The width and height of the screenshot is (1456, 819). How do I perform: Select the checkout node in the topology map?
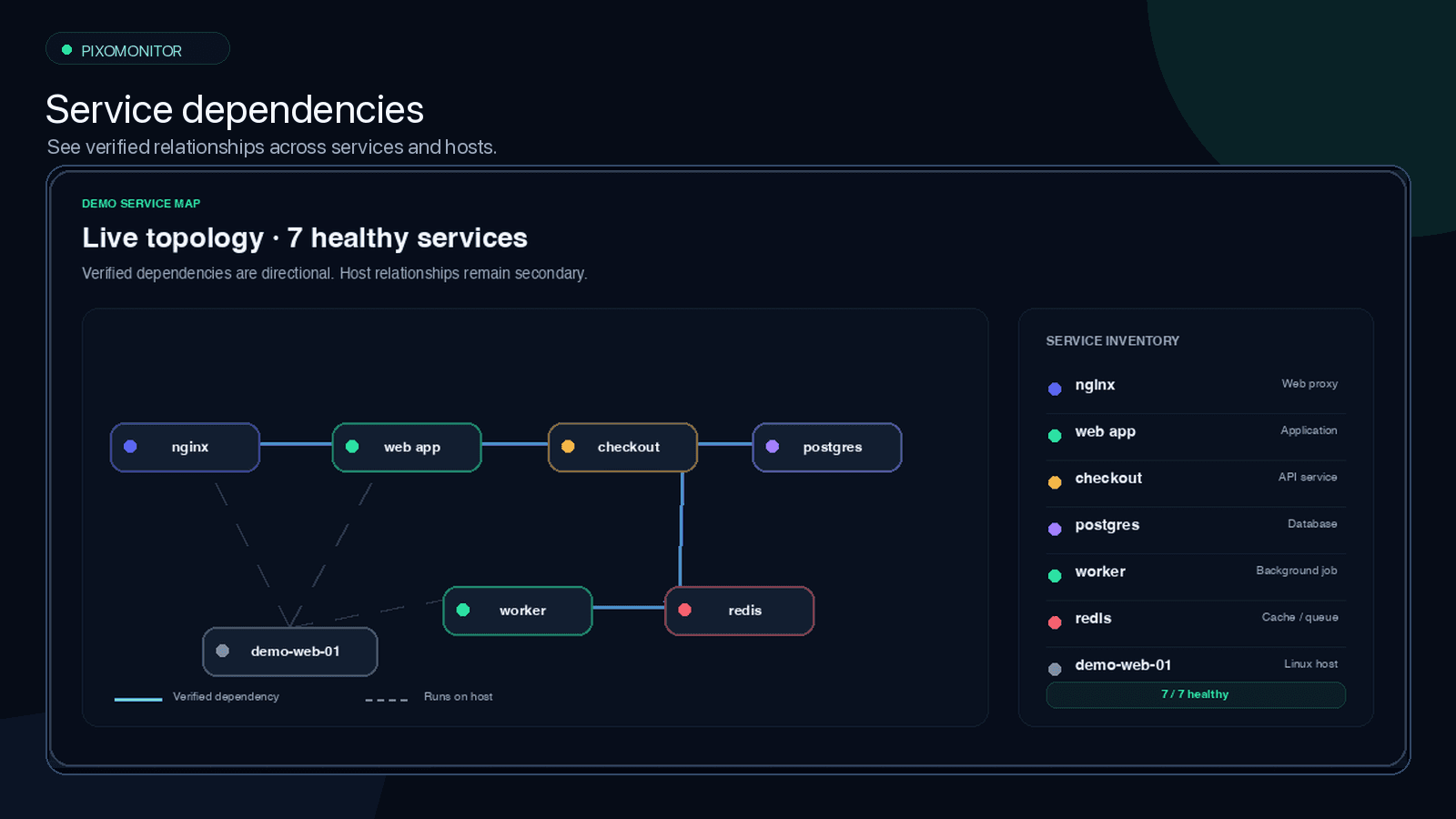tap(622, 448)
